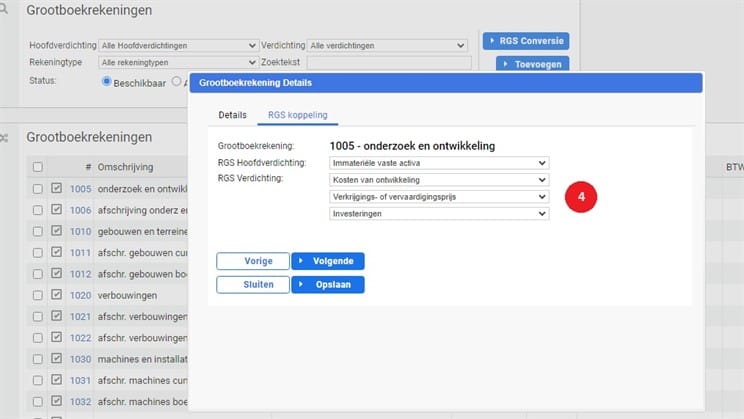
Task: Open account link 1006
Action: click(80, 210)
